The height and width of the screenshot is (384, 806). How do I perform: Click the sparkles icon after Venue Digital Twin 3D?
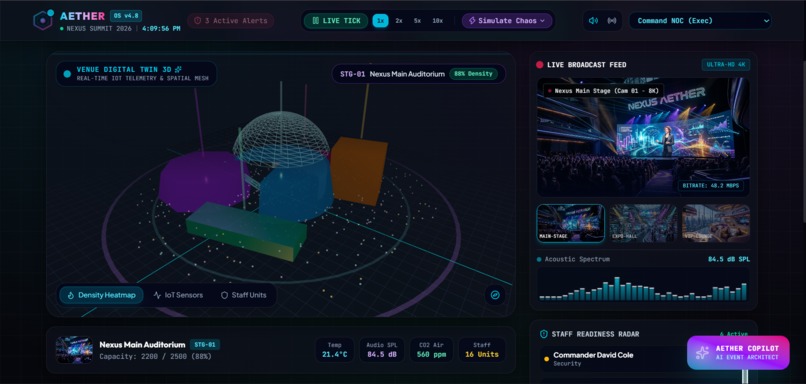(x=178, y=69)
